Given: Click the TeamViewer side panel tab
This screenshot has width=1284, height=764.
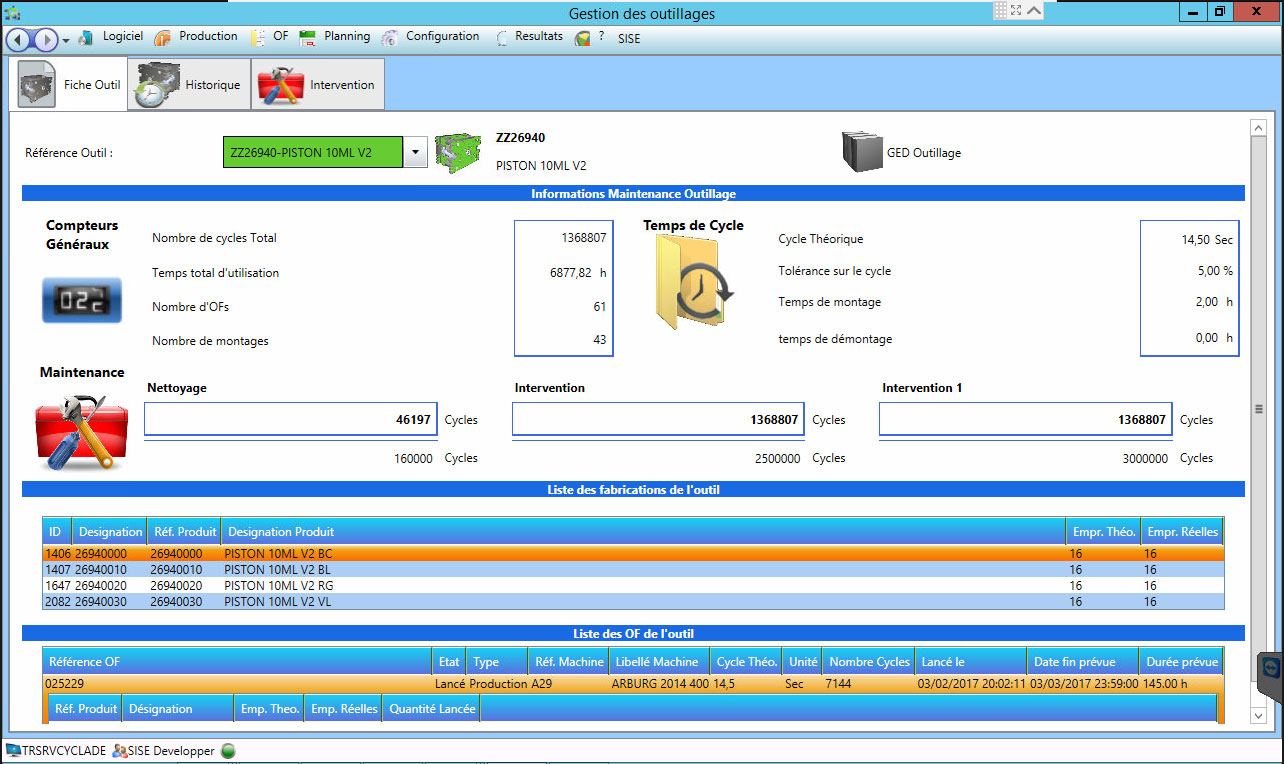Looking at the screenshot, I should (1271, 668).
